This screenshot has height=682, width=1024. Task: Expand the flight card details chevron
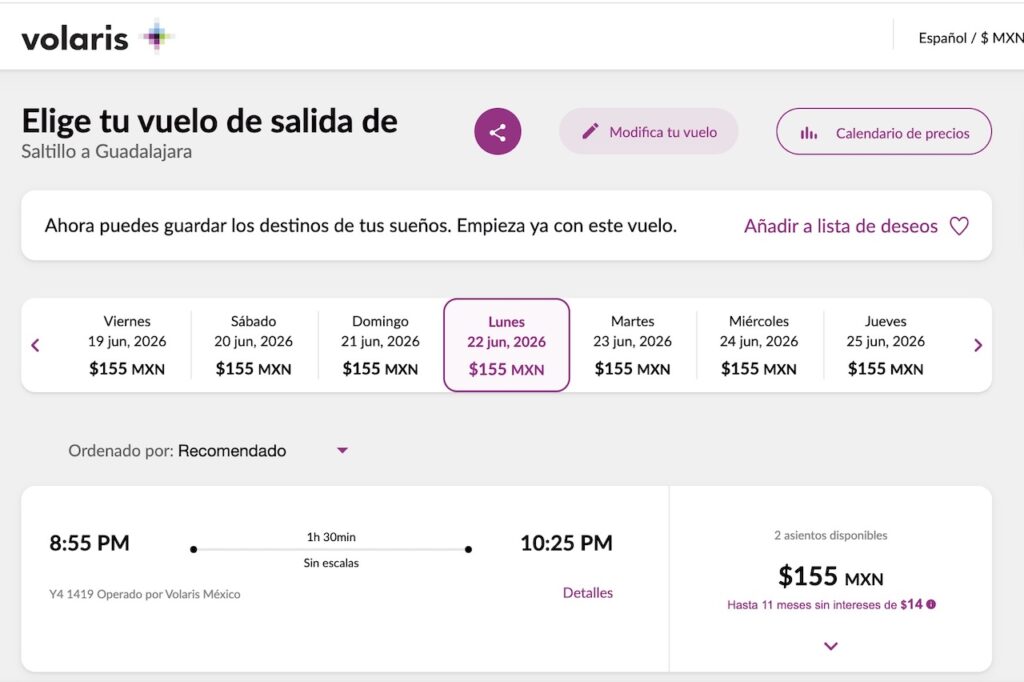830,646
